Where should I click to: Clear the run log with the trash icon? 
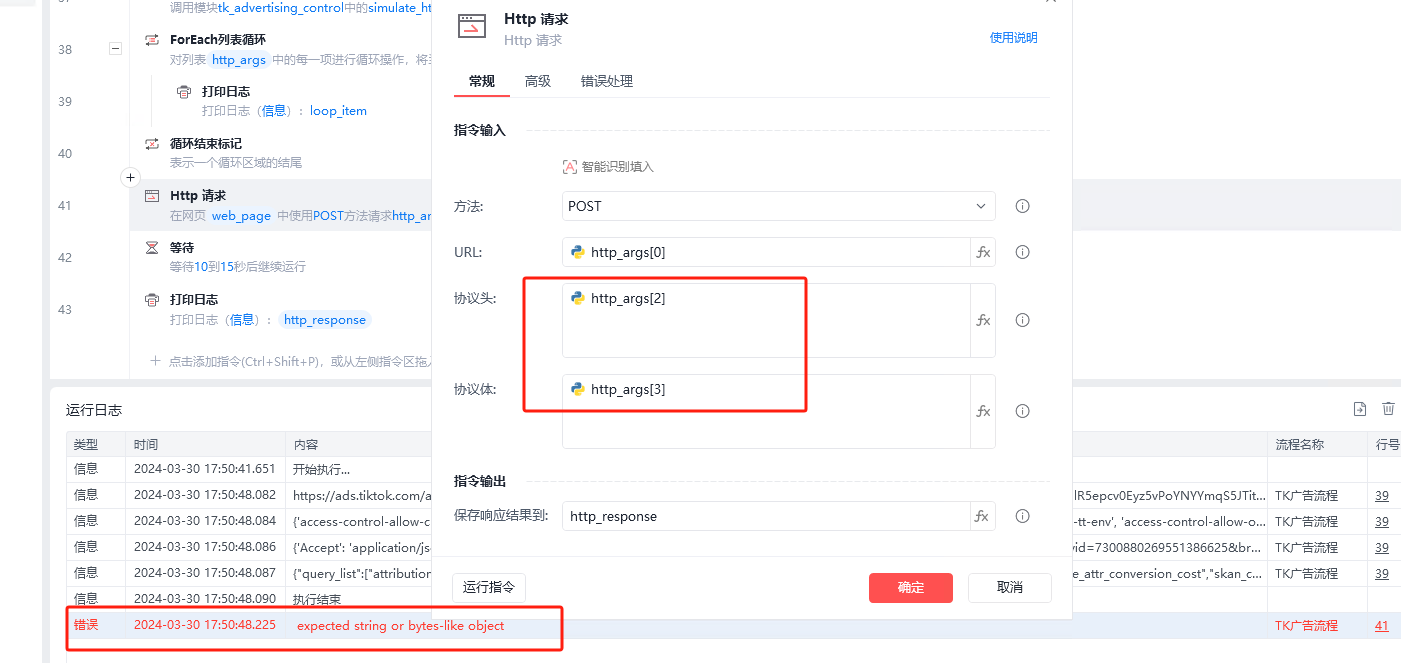1388,408
